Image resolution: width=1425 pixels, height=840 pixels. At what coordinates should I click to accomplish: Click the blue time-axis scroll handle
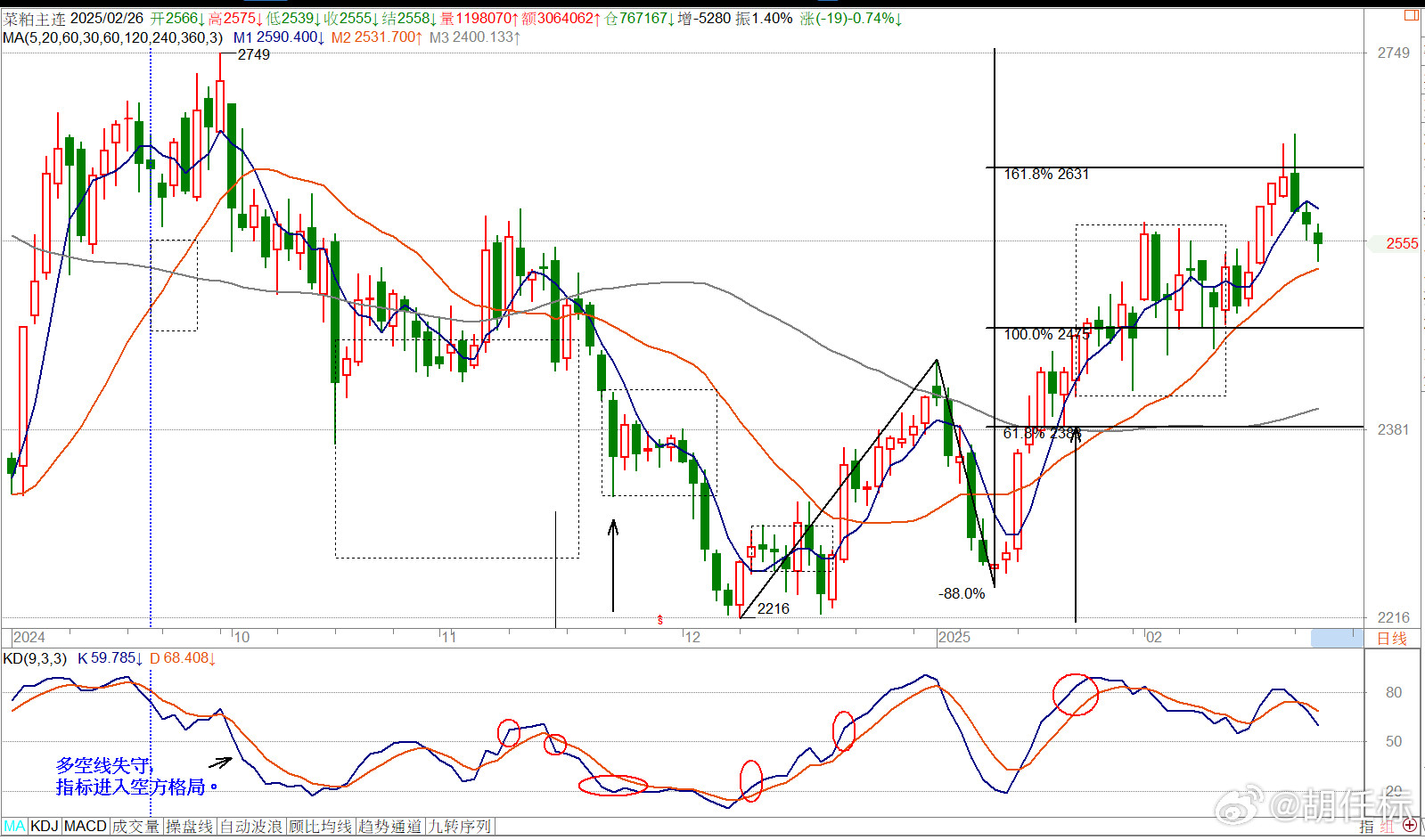[x=1337, y=638]
